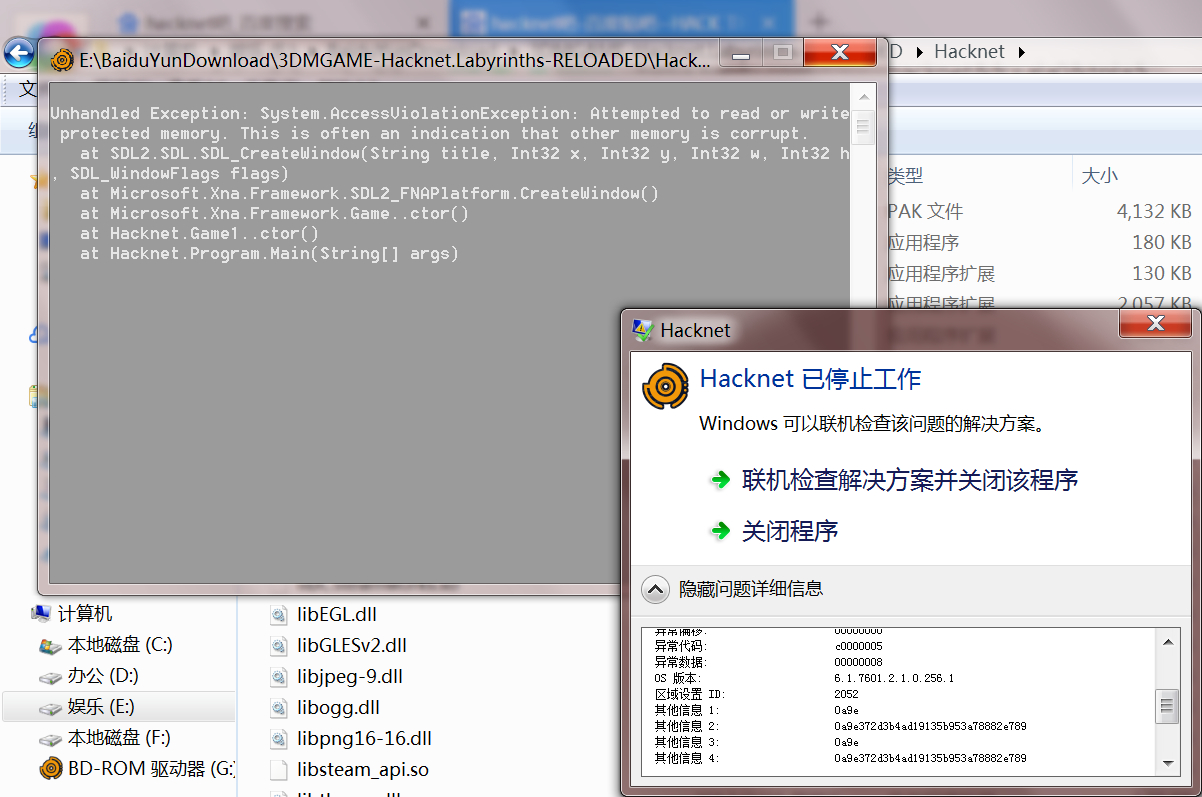Select the libGLESv2.dll file icon

[x=278, y=646]
